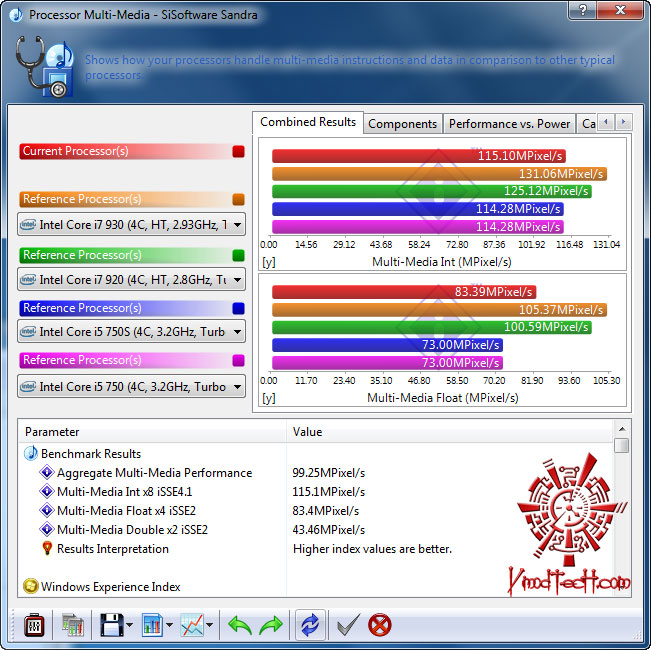This screenshot has height=650, width=651.
Task: Click the Windows Experience Index yellow icon
Action: click(30, 586)
